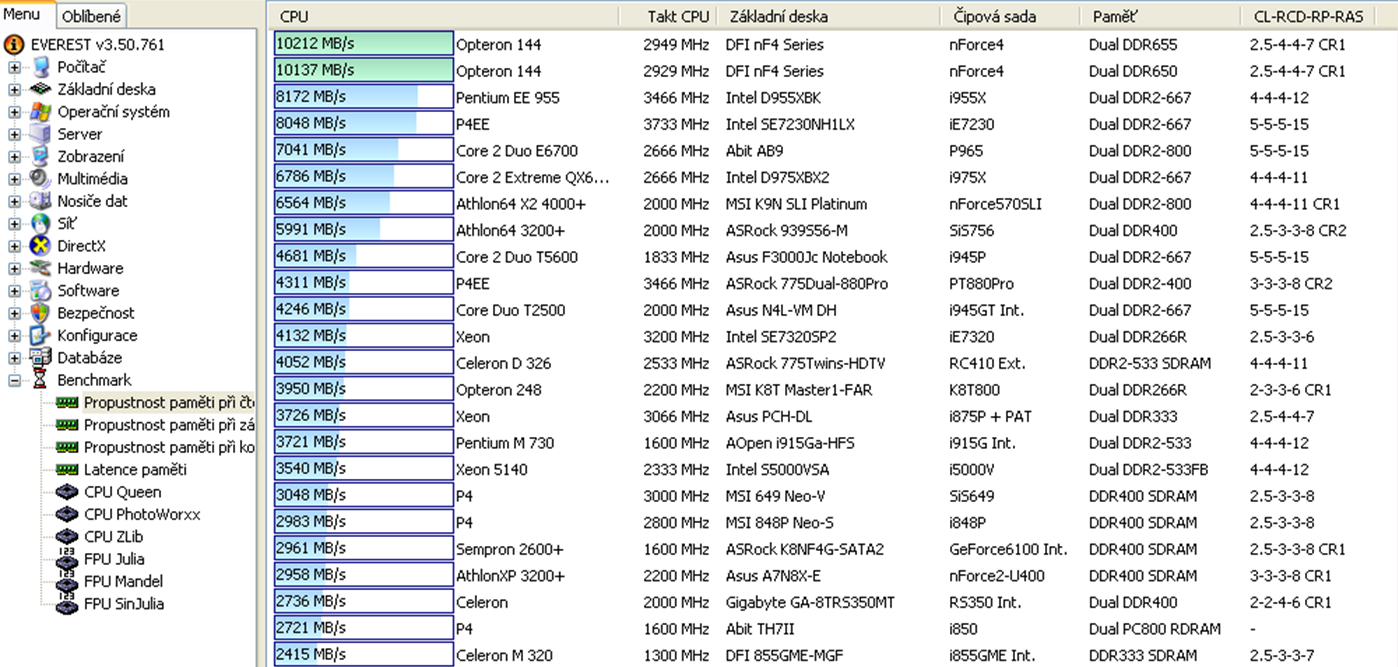The height and width of the screenshot is (667, 1398).
Task: Sort by the Čipová sada column header
Action: [1009, 16]
